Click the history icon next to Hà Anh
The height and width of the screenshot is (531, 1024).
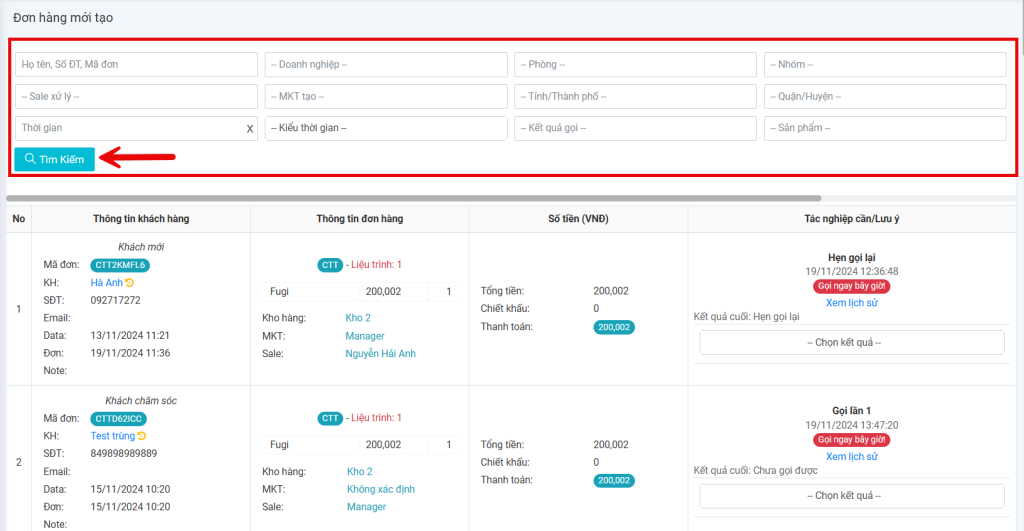pyautogui.click(x=129, y=283)
